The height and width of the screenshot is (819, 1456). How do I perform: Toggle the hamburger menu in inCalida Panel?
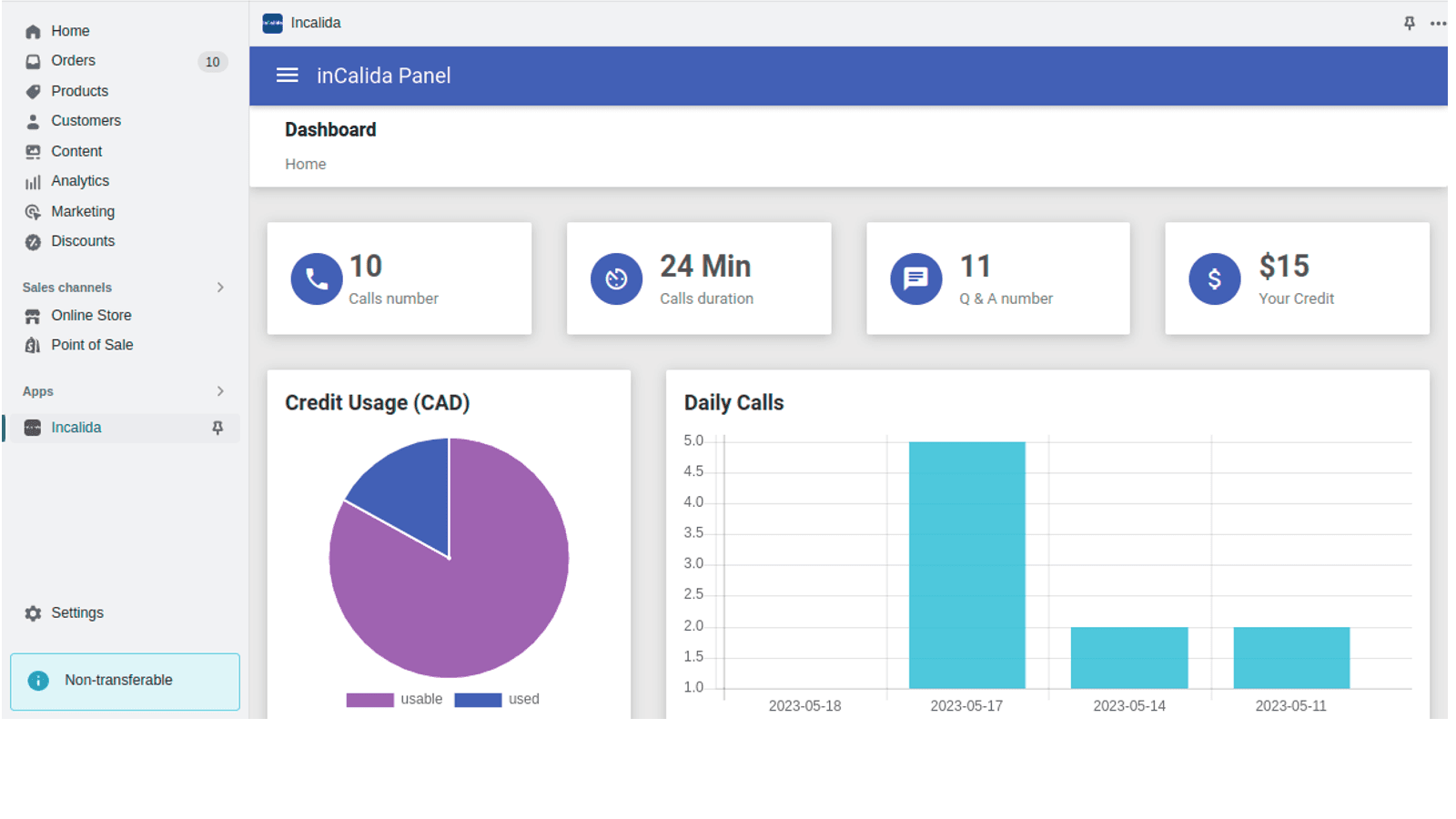click(x=287, y=76)
